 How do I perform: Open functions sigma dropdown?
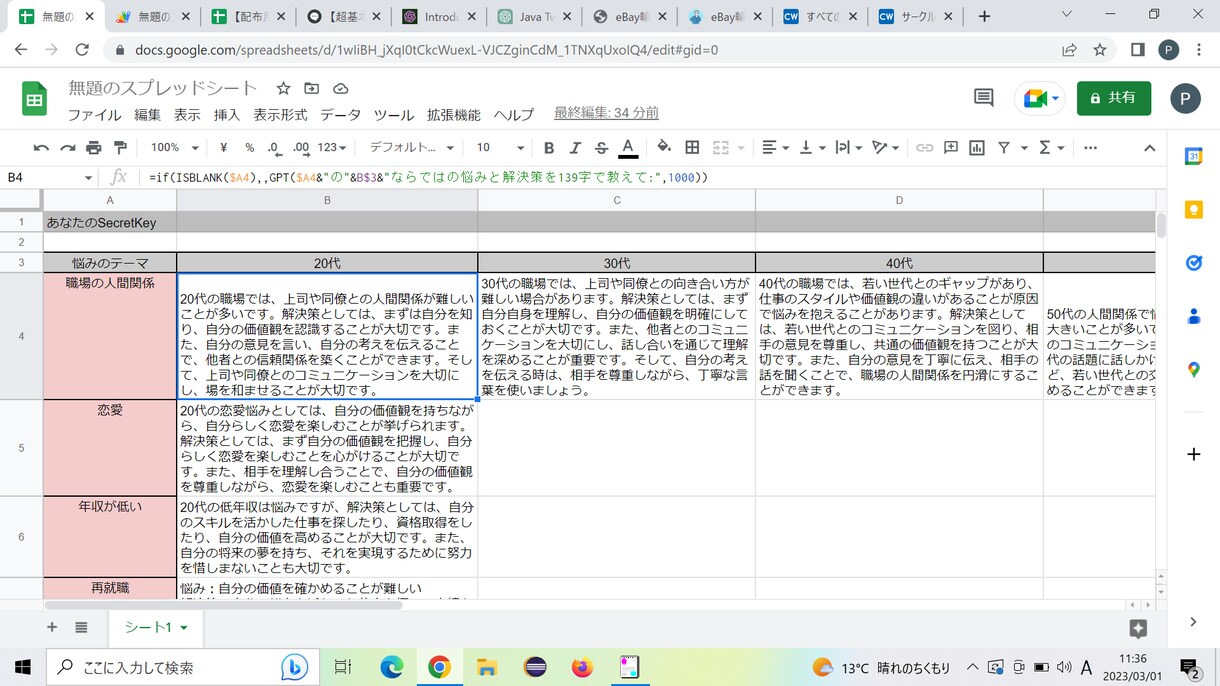(x=1052, y=148)
